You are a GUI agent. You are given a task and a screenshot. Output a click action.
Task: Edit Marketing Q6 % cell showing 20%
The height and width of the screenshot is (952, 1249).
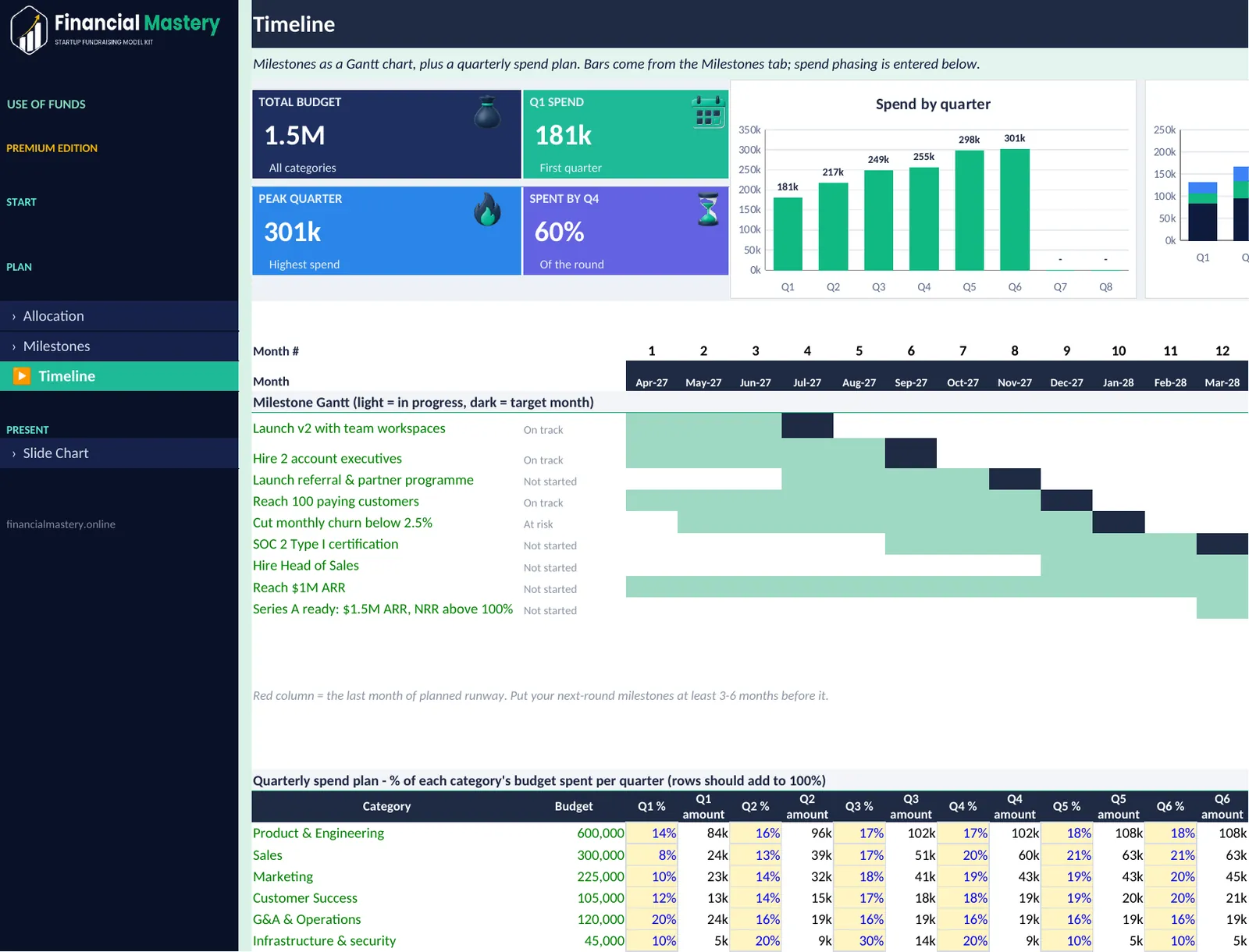click(x=1171, y=876)
